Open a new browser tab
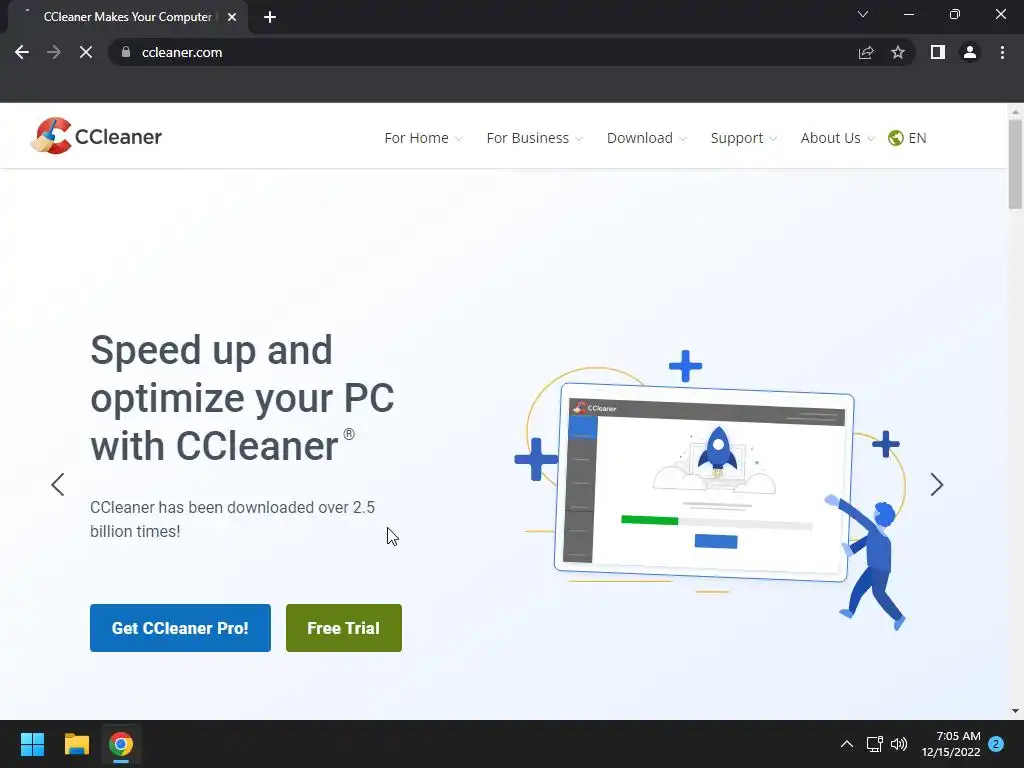Image resolution: width=1024 pixels, height=768 pixels. (270, 17)
